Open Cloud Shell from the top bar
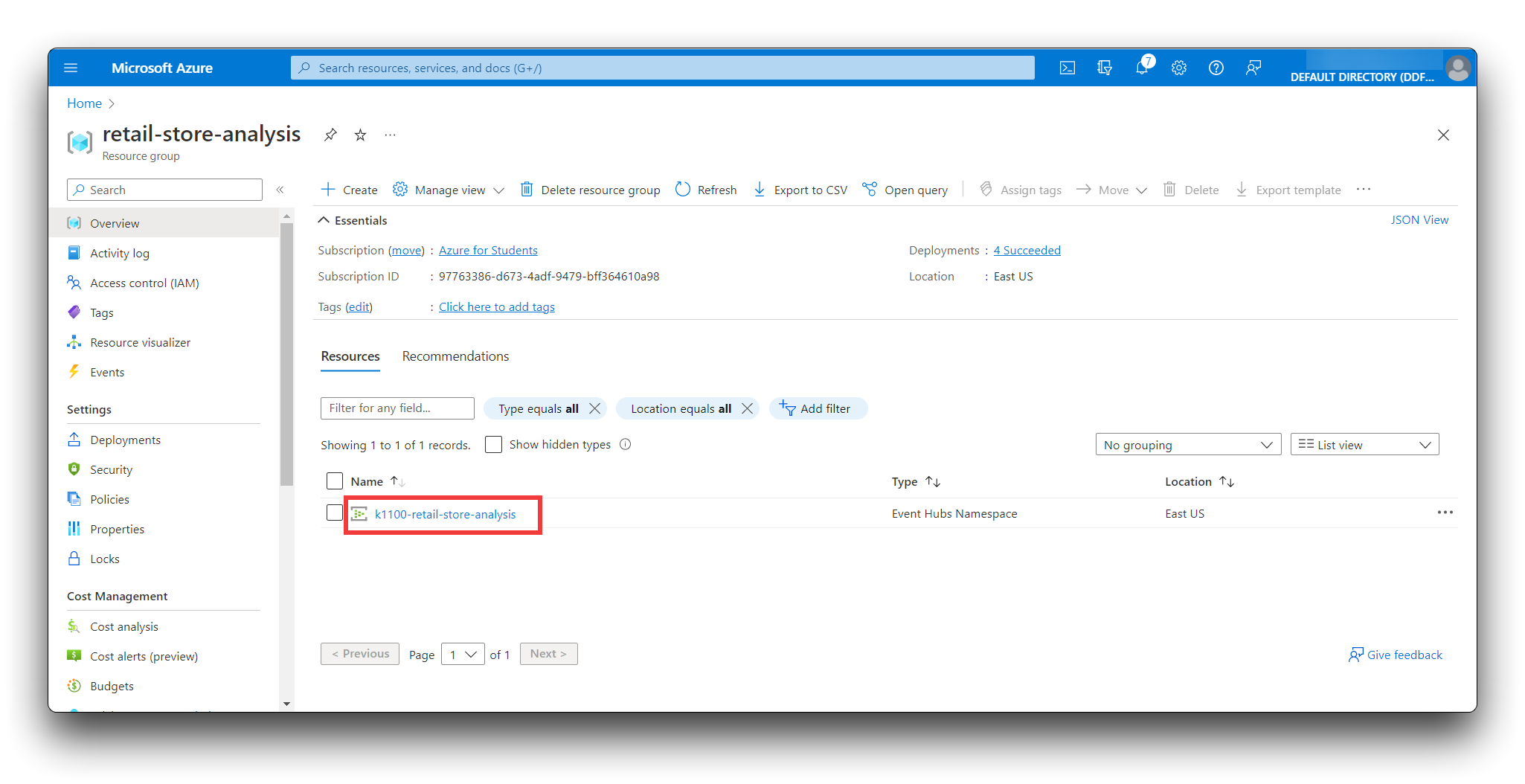 coord(1067,68)
